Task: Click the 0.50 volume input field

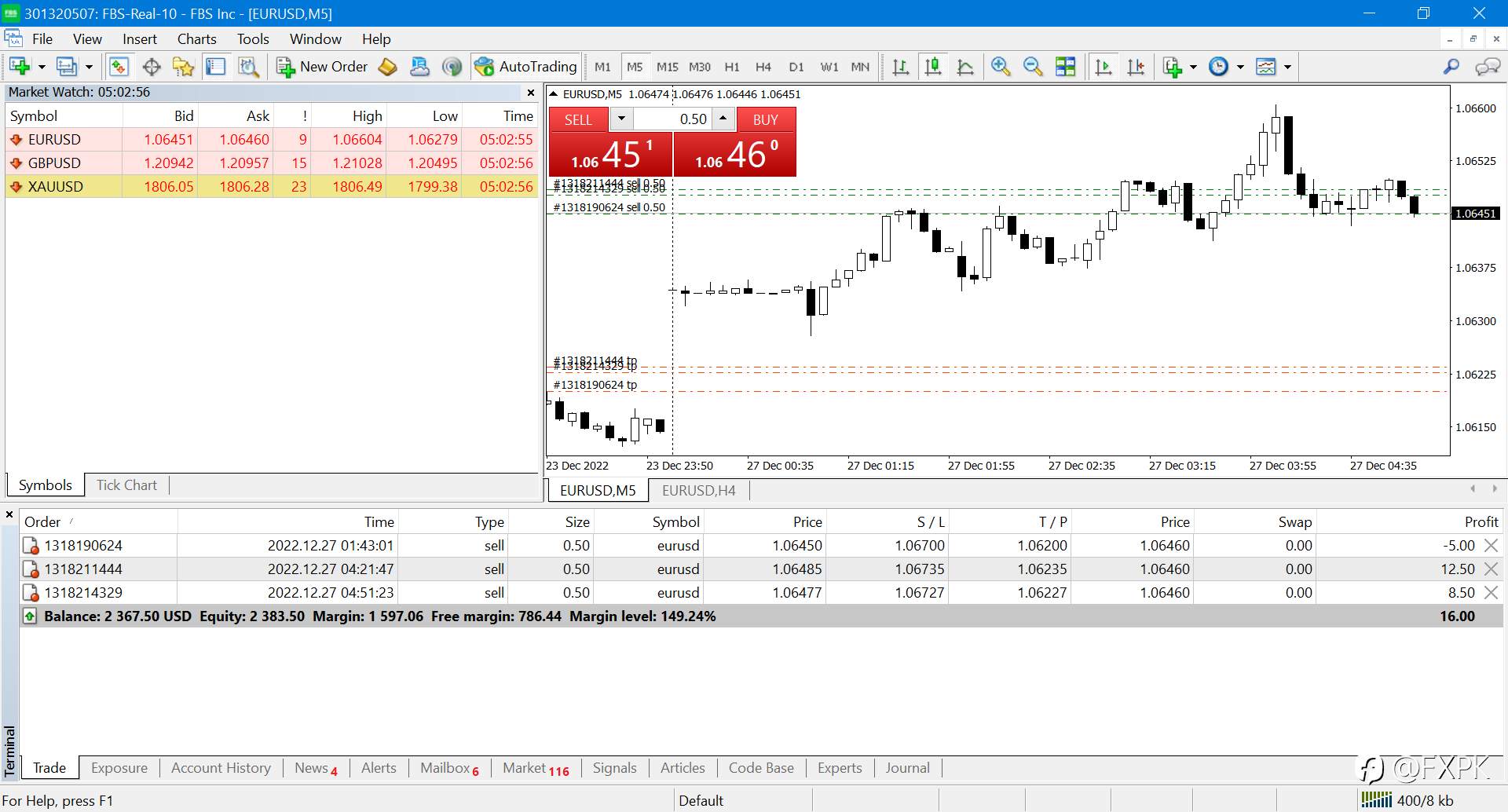Action: pos(672,119)
